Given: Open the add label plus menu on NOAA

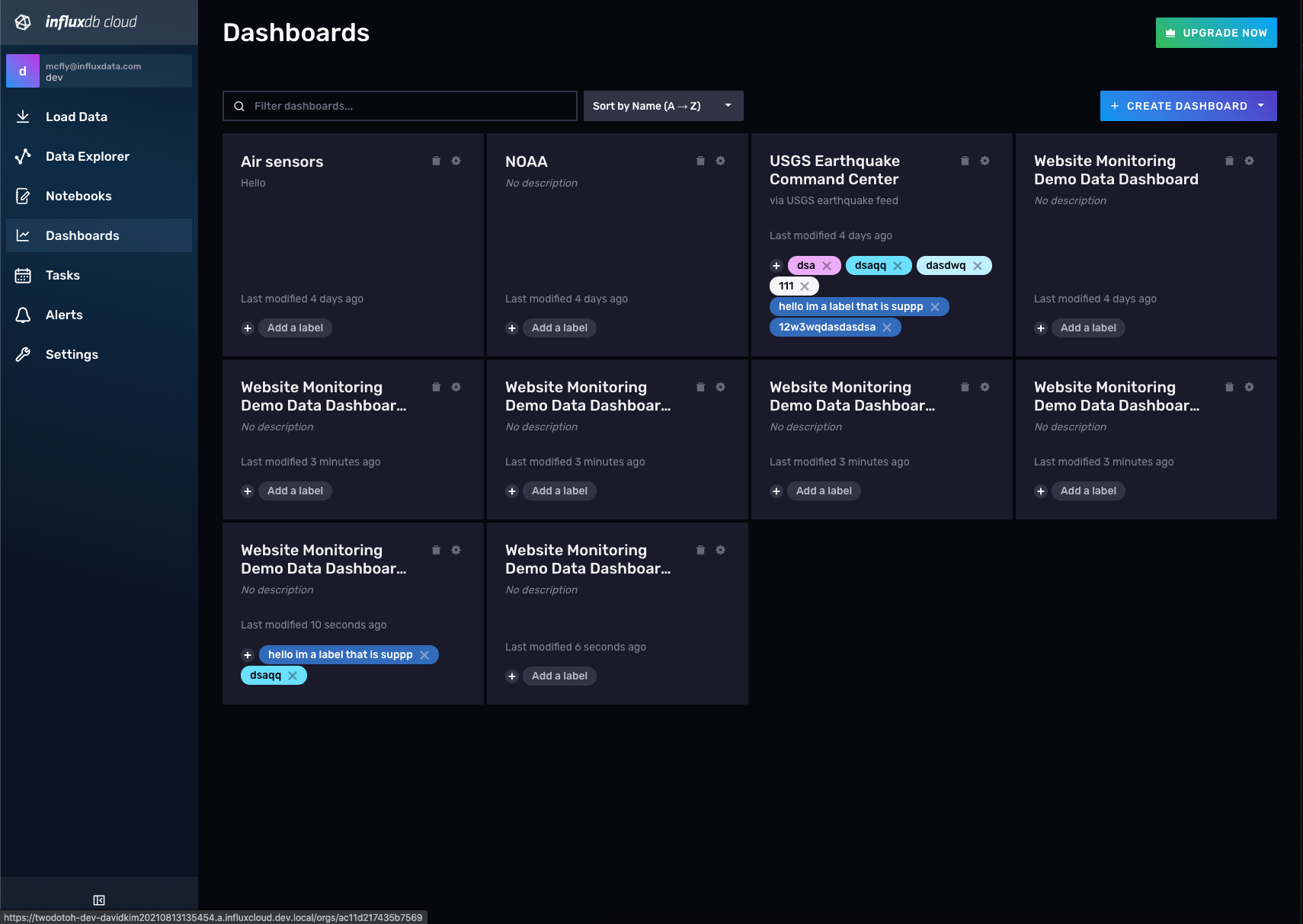Looking at the screenshot, I should [x=512, y=328].
